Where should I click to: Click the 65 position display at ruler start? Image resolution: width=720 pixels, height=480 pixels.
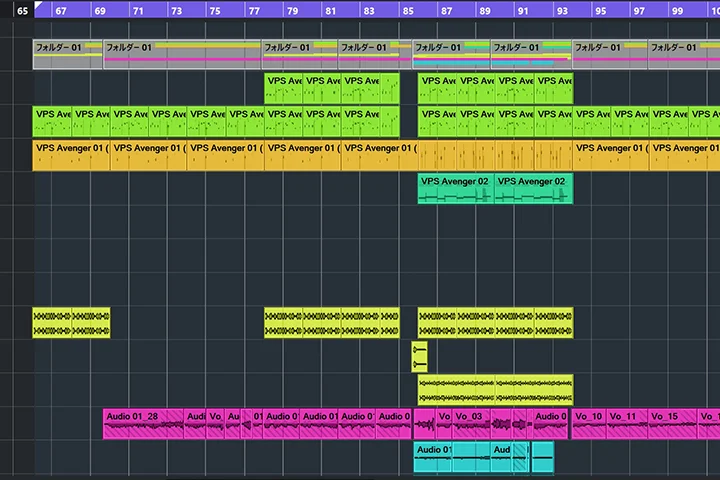[22, 11]
